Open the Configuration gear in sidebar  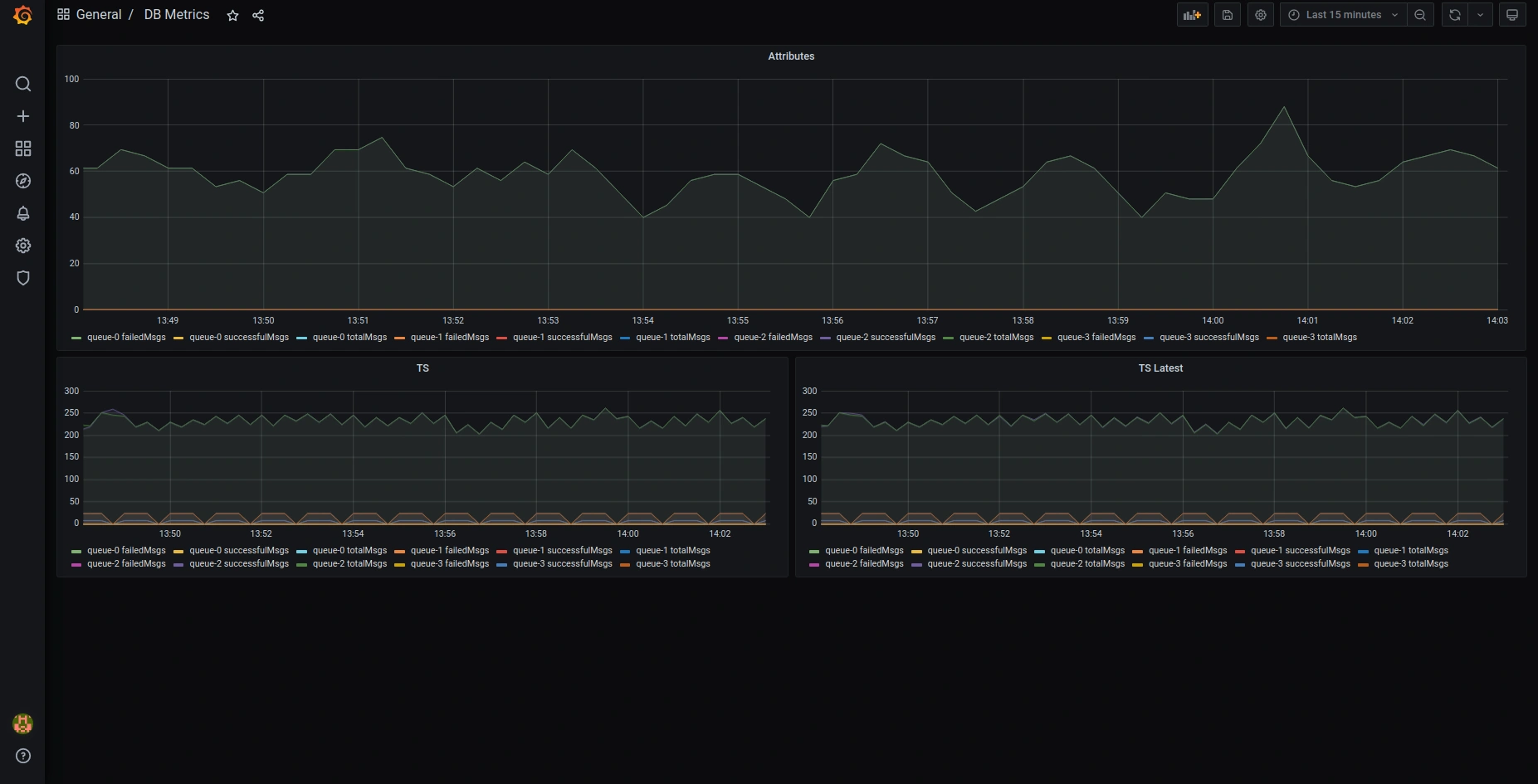(23, 246)
